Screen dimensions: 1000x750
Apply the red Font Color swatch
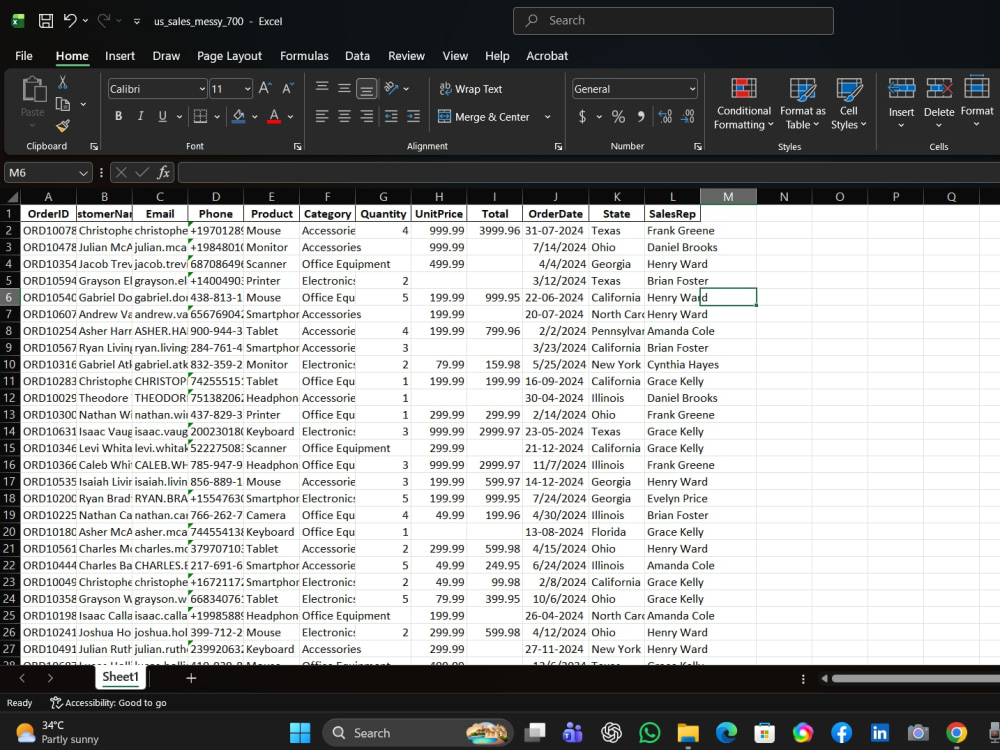tap(274, 116)
